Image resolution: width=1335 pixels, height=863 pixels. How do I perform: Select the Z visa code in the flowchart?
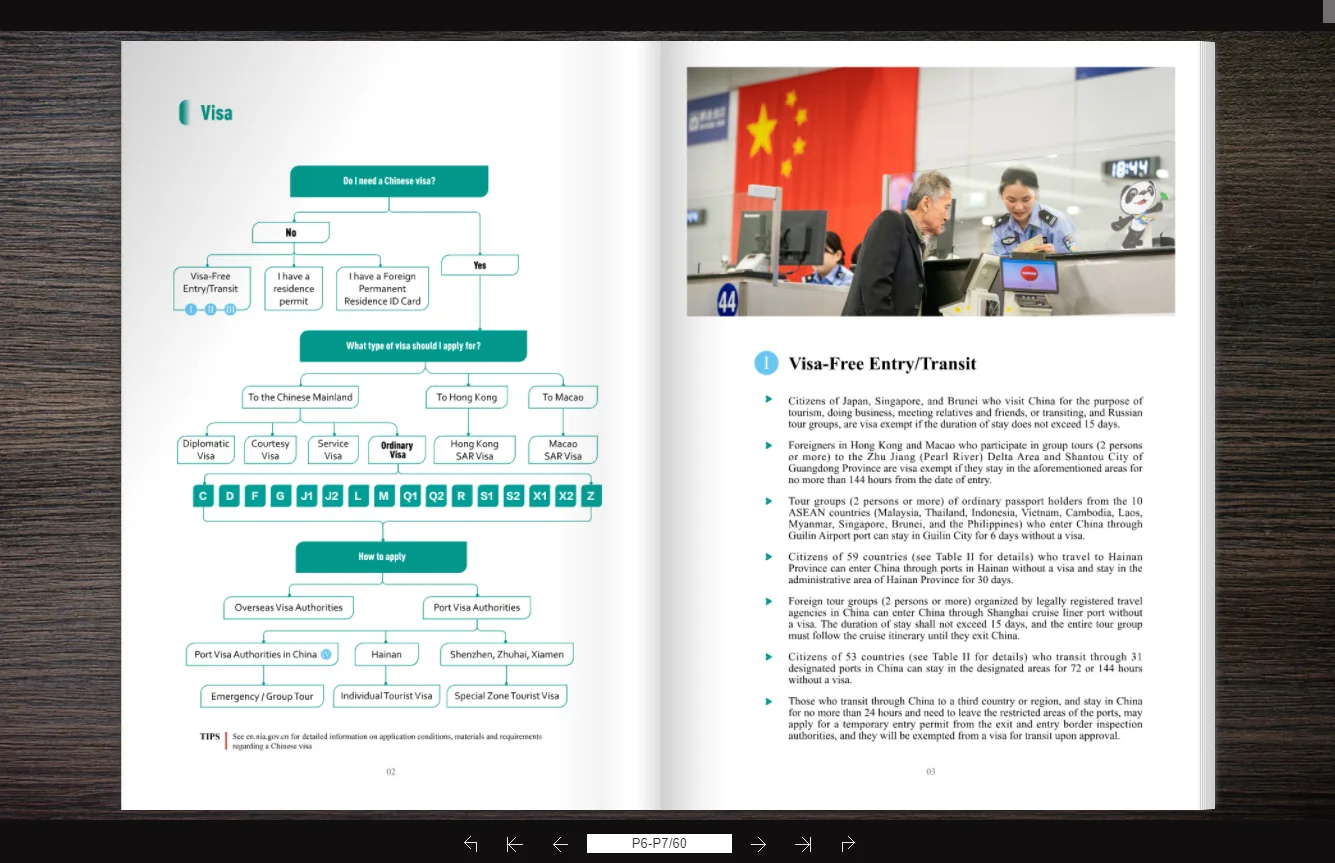click(590, 495)
